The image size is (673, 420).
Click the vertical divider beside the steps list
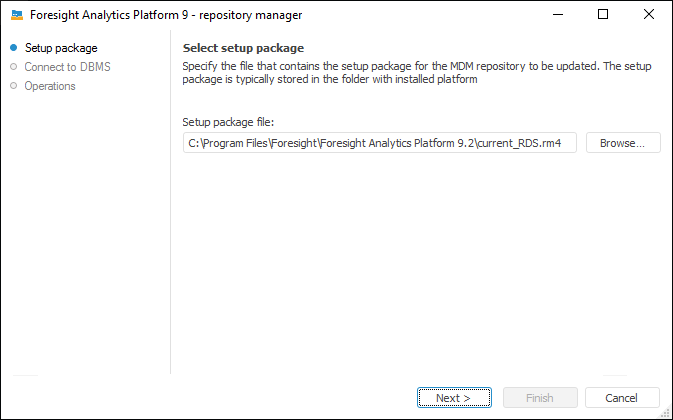pyautogui.click(x=171, y=200)
